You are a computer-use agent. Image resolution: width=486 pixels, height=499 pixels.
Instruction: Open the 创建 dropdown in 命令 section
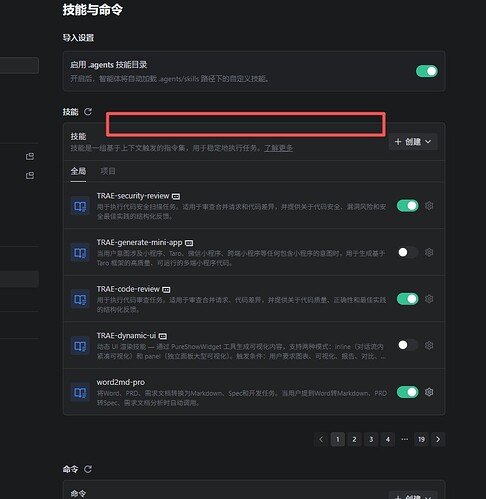(413, 496)
